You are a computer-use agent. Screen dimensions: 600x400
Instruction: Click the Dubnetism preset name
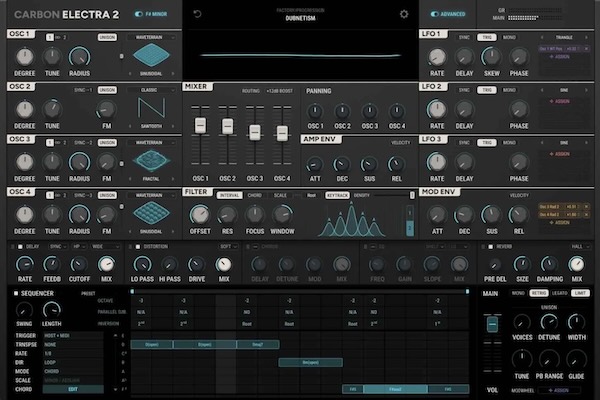point(300,18)
